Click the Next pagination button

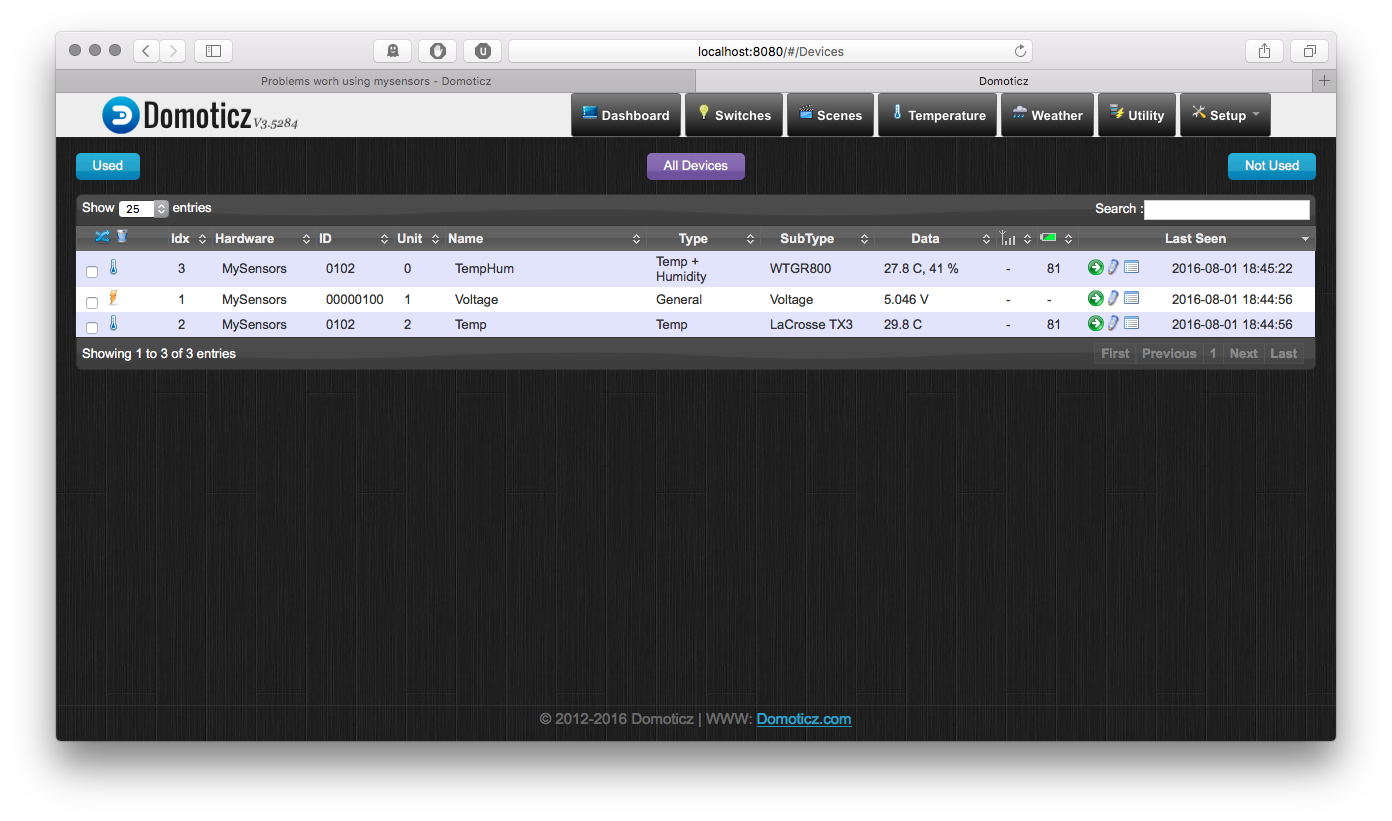[1243, 353]
